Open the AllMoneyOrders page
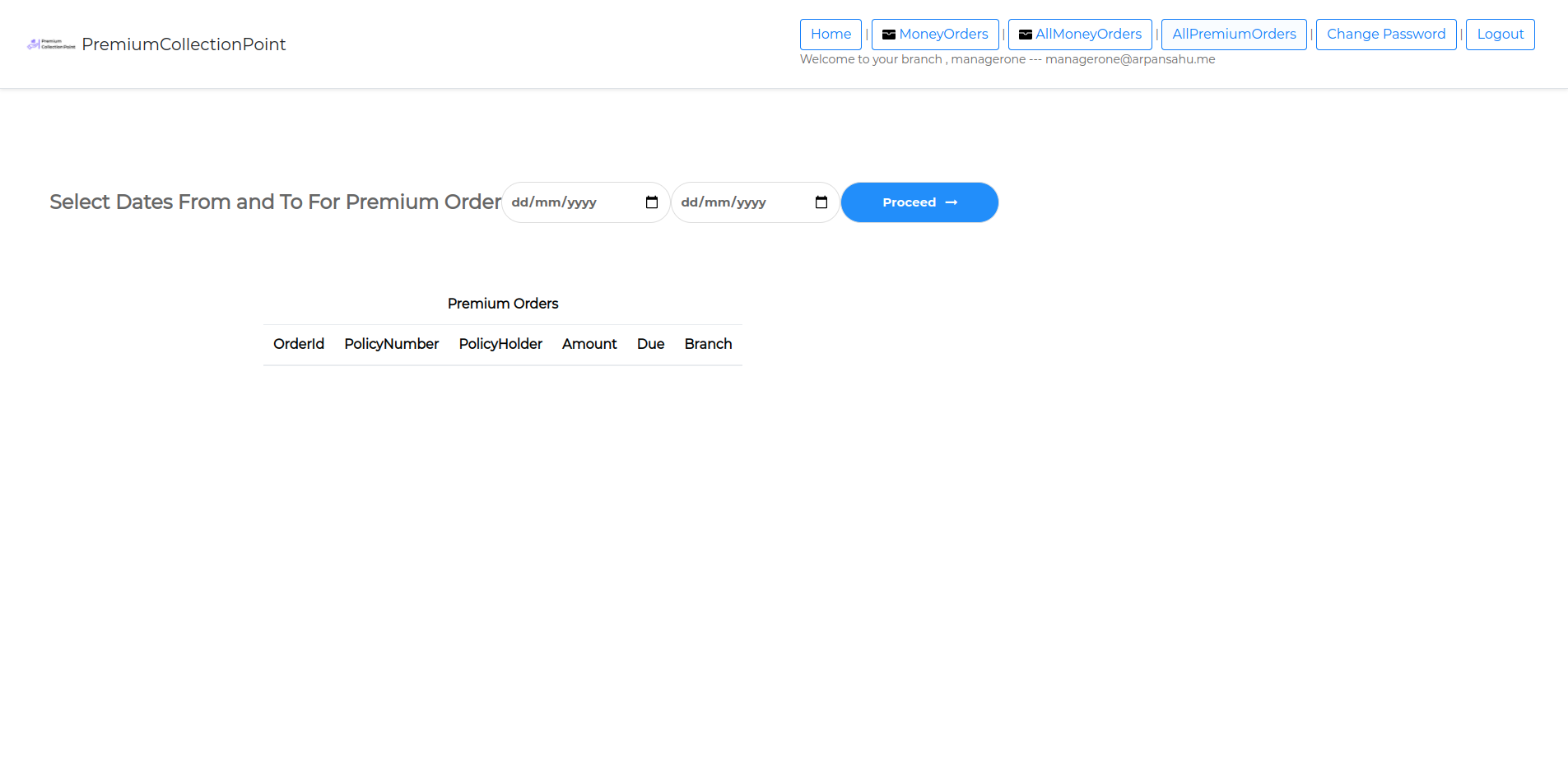 1088,35
